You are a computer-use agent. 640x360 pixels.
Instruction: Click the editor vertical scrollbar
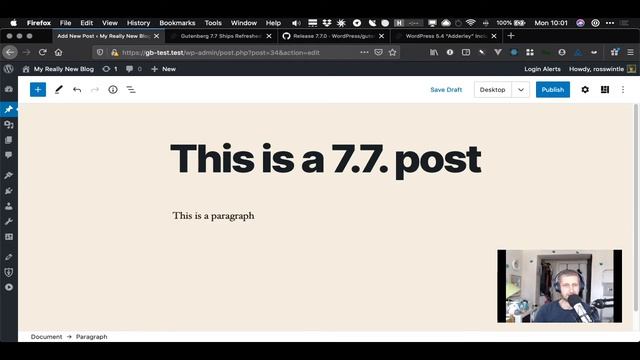[x=636, y=208]
